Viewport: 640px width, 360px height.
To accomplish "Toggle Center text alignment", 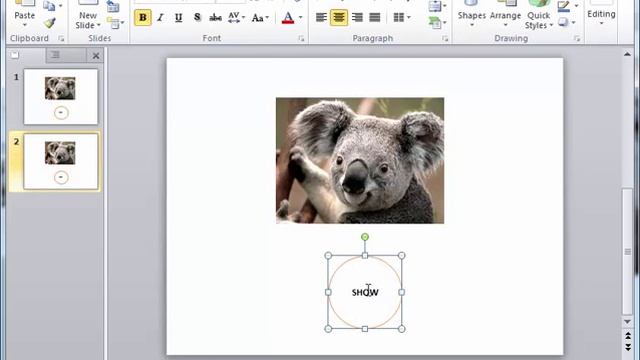I will click(x=339, y=18).
